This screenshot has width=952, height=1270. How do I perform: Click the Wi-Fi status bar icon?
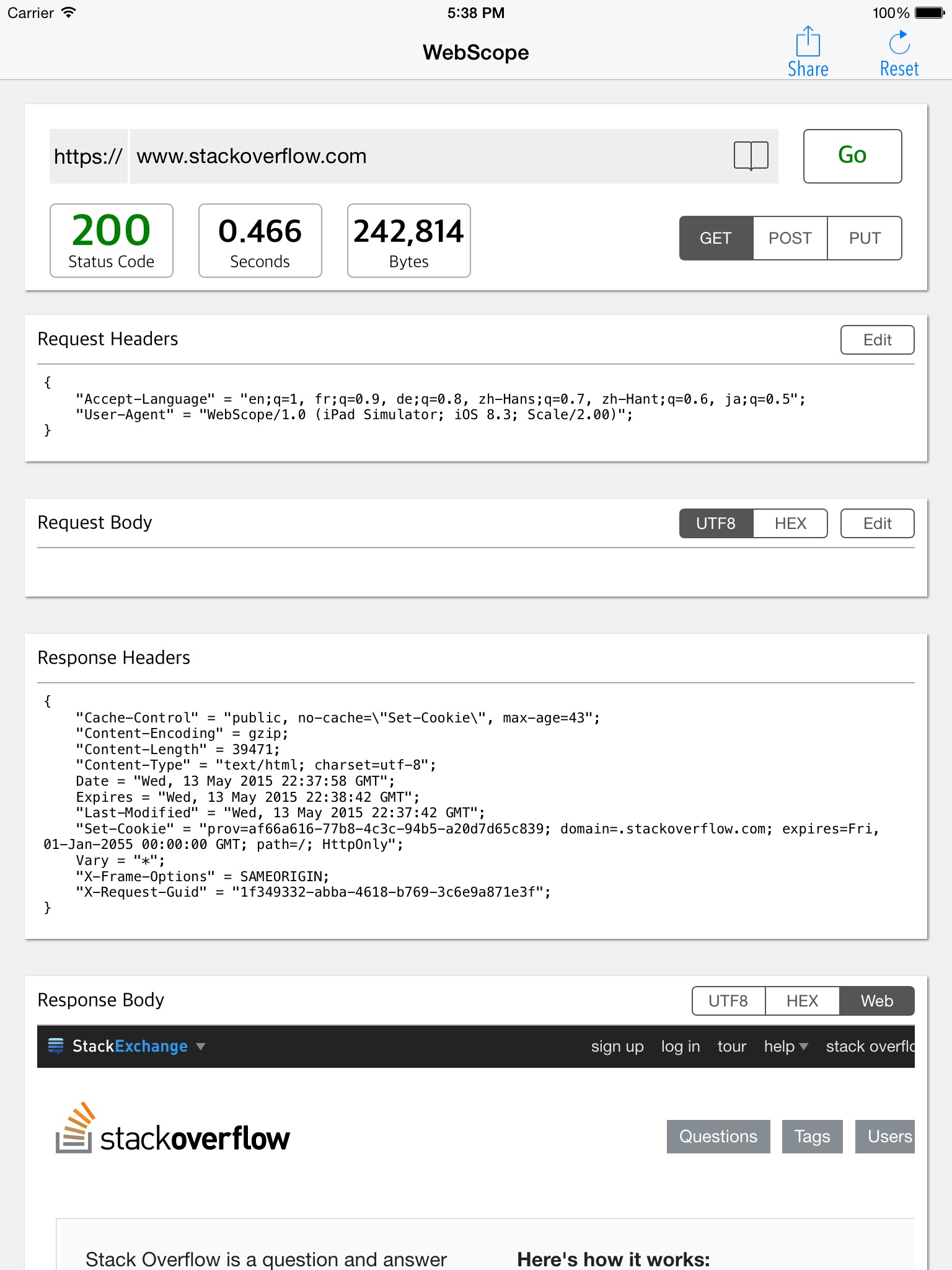(69, 12)
